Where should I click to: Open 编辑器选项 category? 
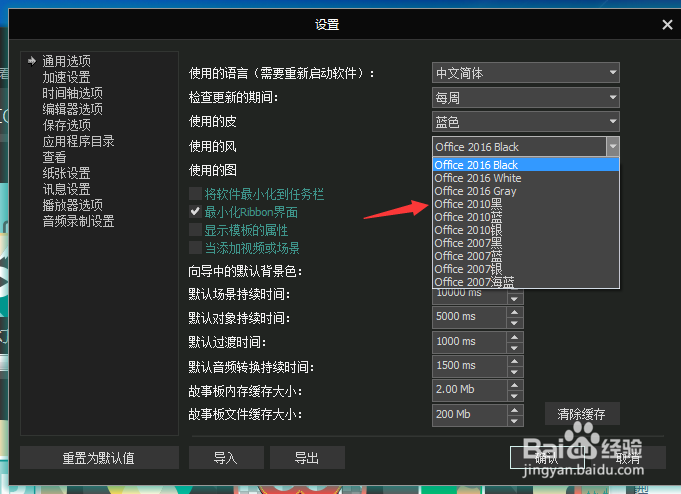[x=73, y=109]
